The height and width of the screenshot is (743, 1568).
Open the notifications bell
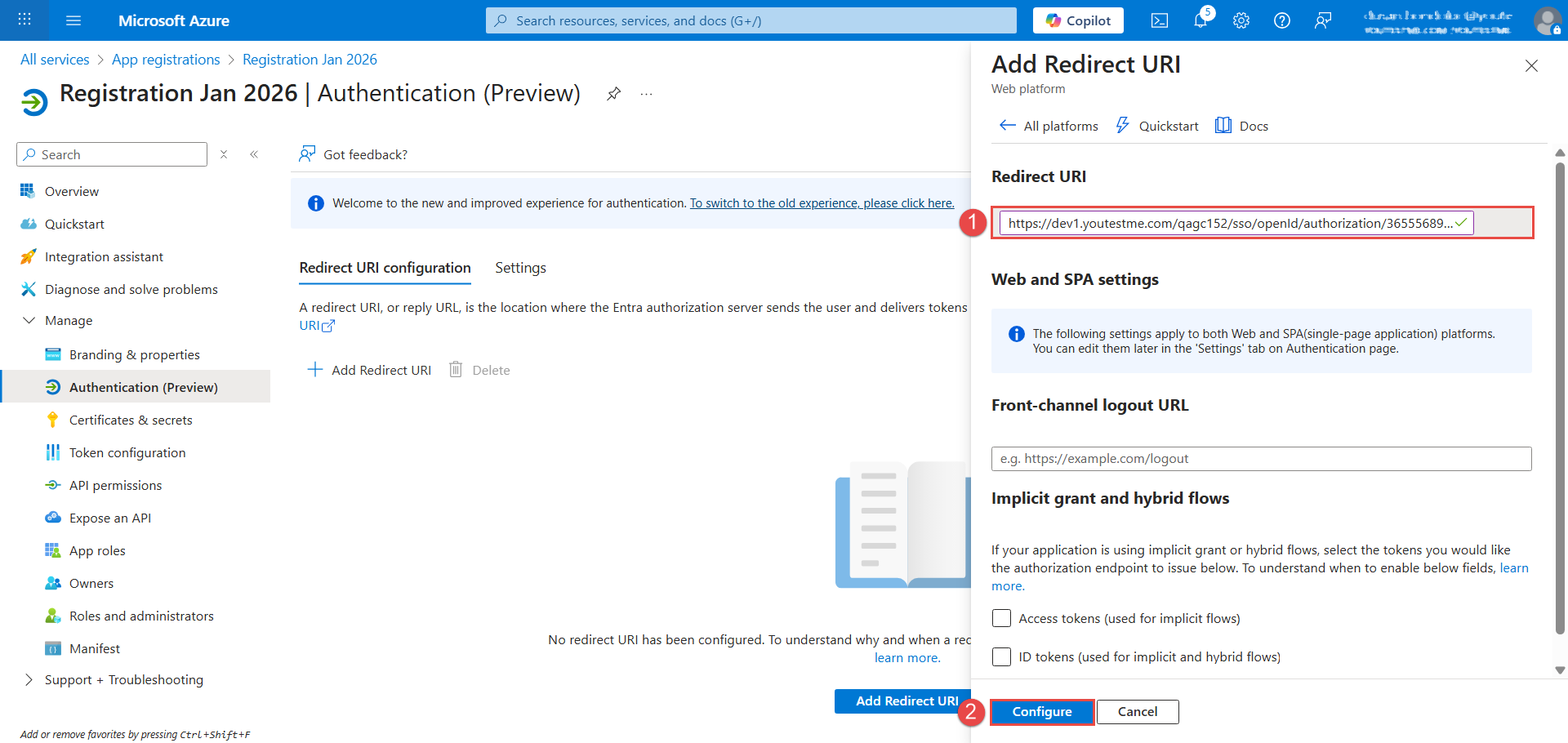point(1200,20)
